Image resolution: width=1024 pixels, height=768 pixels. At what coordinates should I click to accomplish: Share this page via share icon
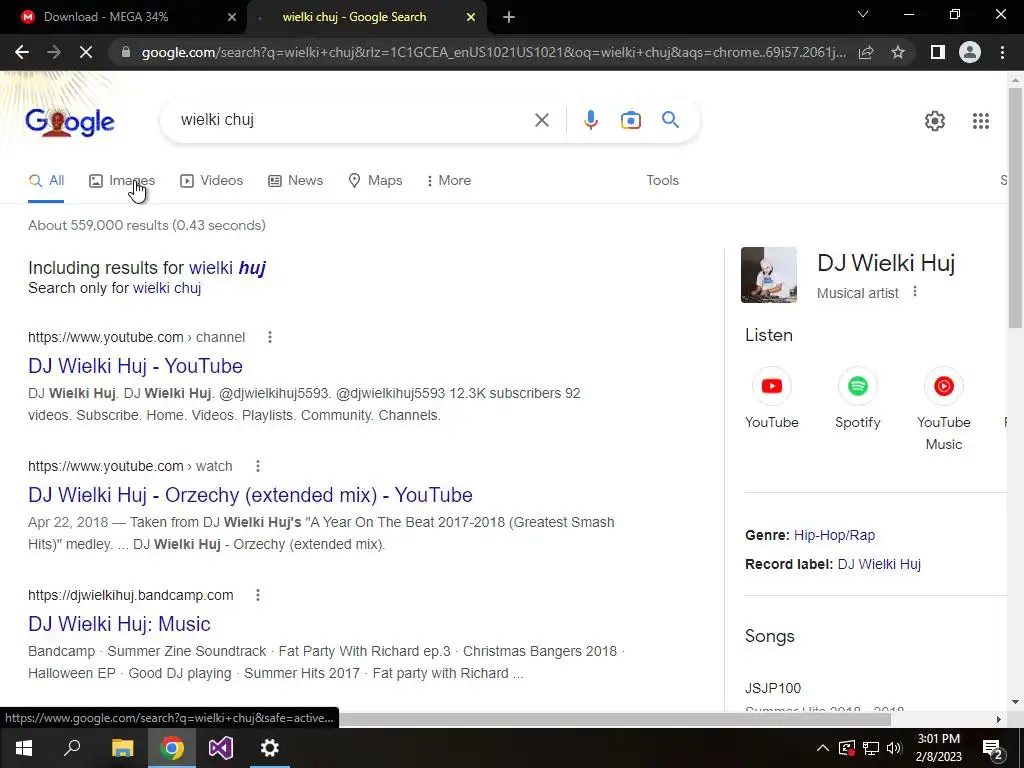866,52
